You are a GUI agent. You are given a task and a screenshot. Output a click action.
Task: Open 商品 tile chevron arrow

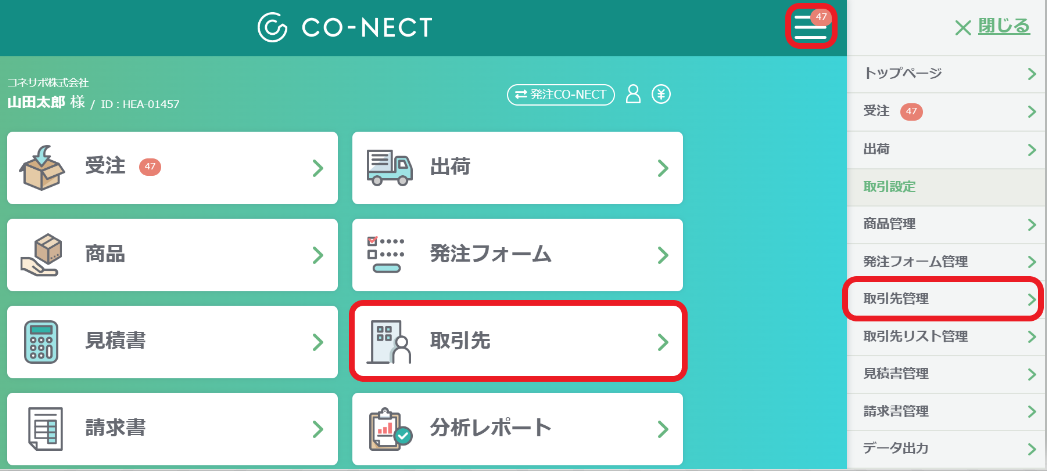pyautogui.click(x=318, y=255)
